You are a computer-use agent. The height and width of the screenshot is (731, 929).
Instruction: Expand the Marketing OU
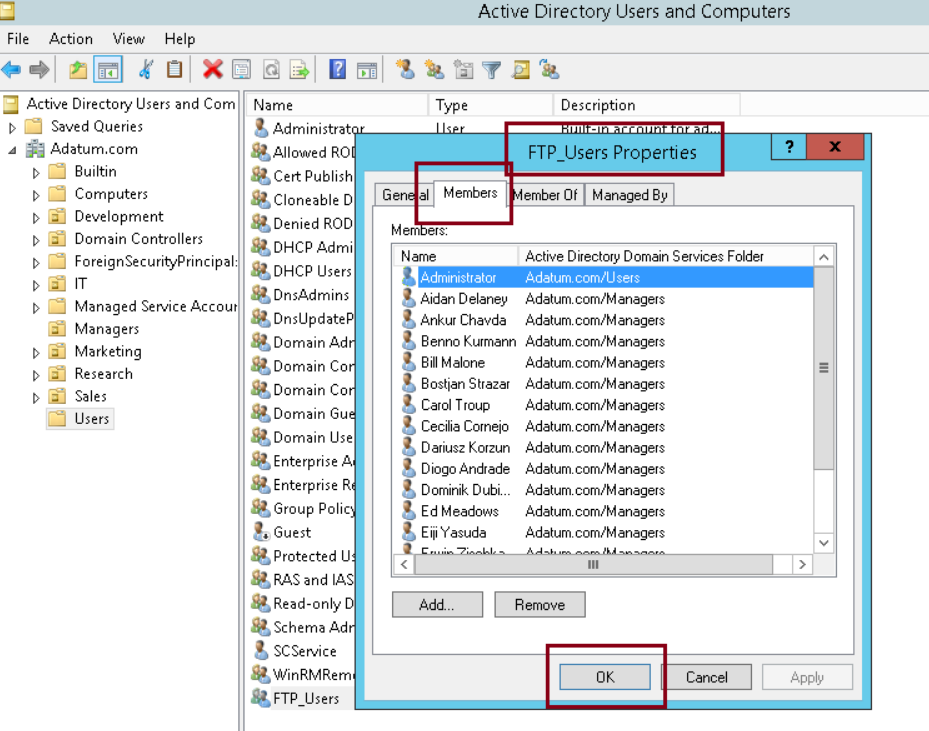tap(36, 352)
